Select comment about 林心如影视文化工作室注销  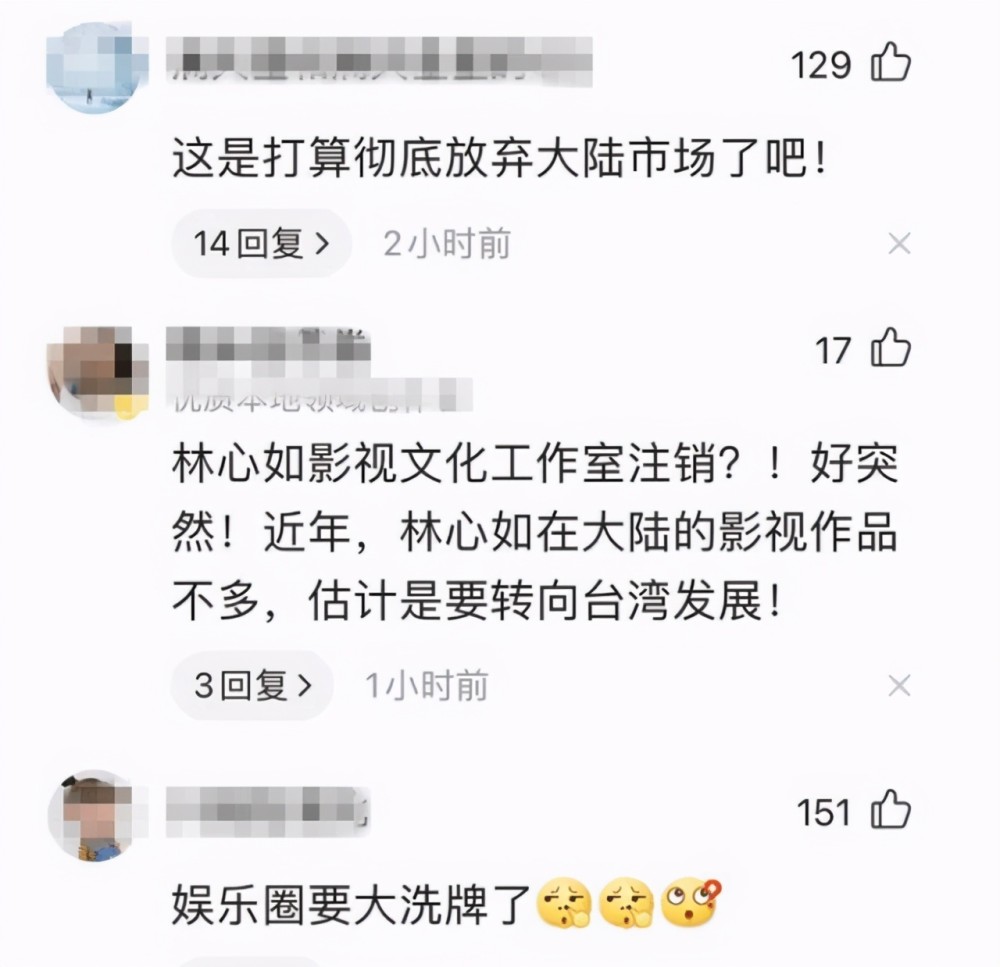point(534,531)
